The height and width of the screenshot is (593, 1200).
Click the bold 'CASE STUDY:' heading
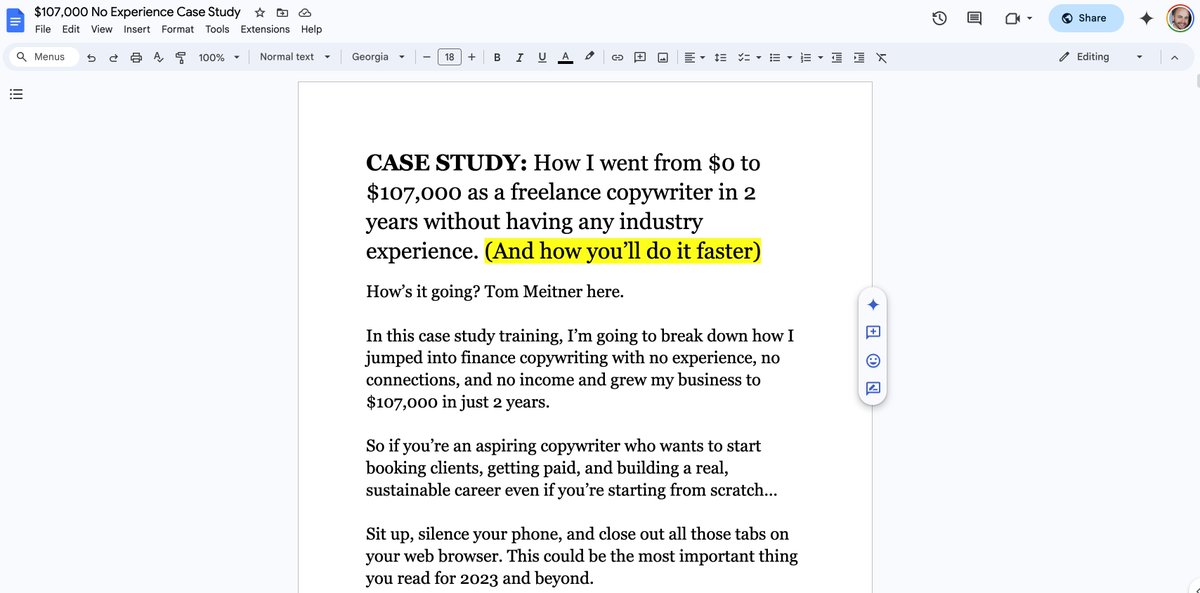(x=446, y=162)
